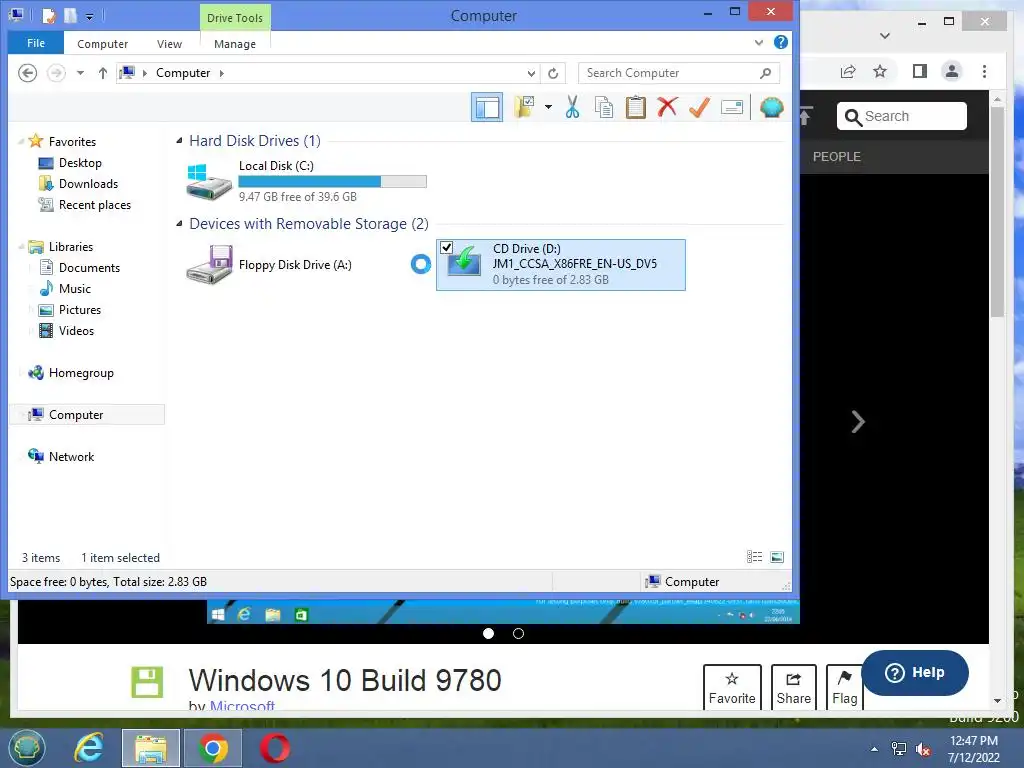Click the Forward arrow in Explorer
The height and width of the screenshot is (768, 1024).
[x=56, y=72]
